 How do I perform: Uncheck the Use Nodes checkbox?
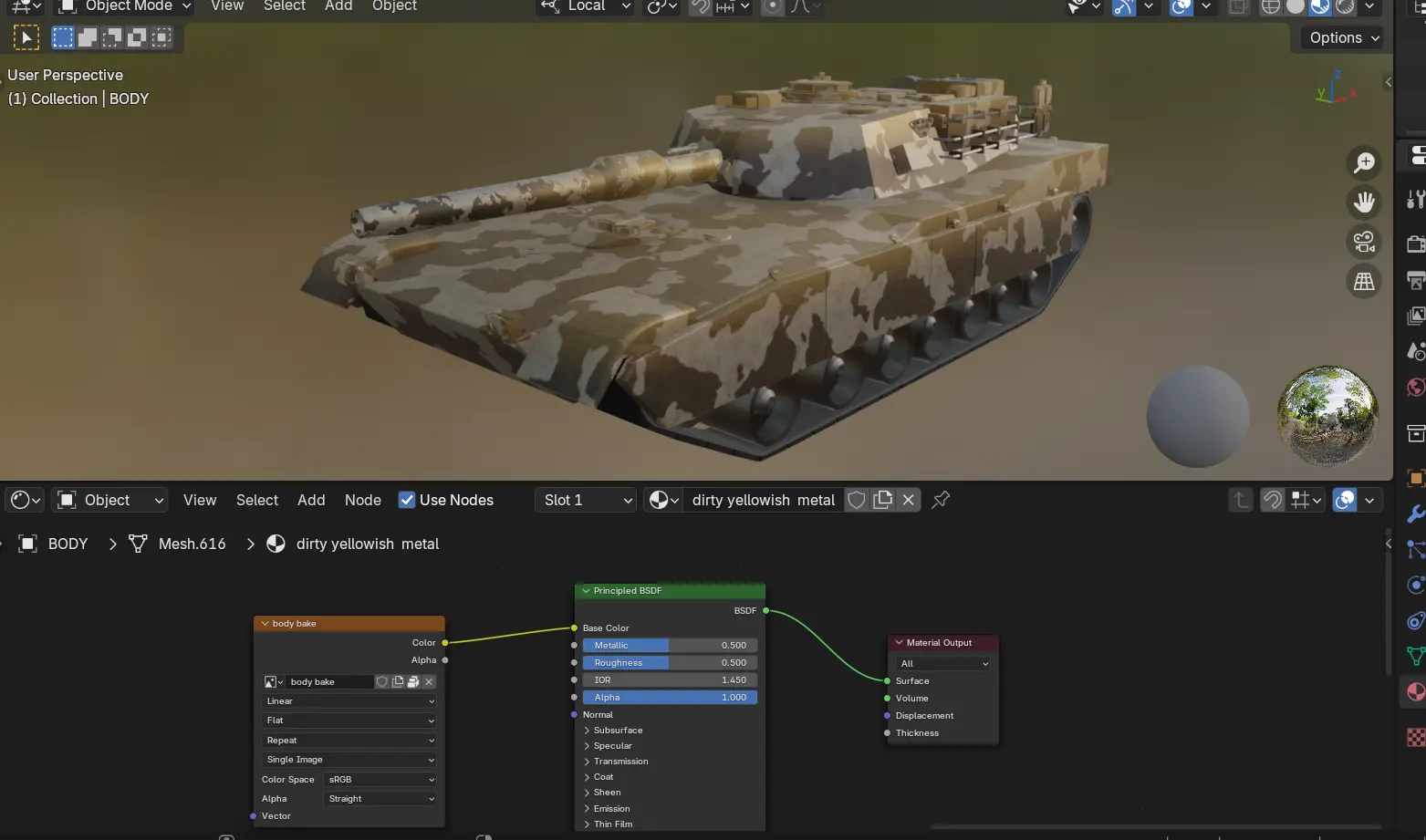point(407,500)
